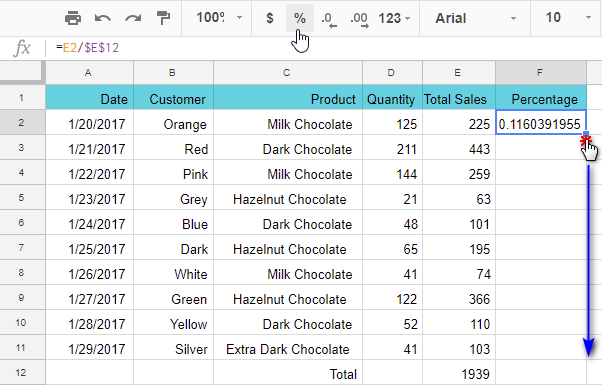Select customer cell Yellow
Screen dimensions: 602x385
(173, 322)
